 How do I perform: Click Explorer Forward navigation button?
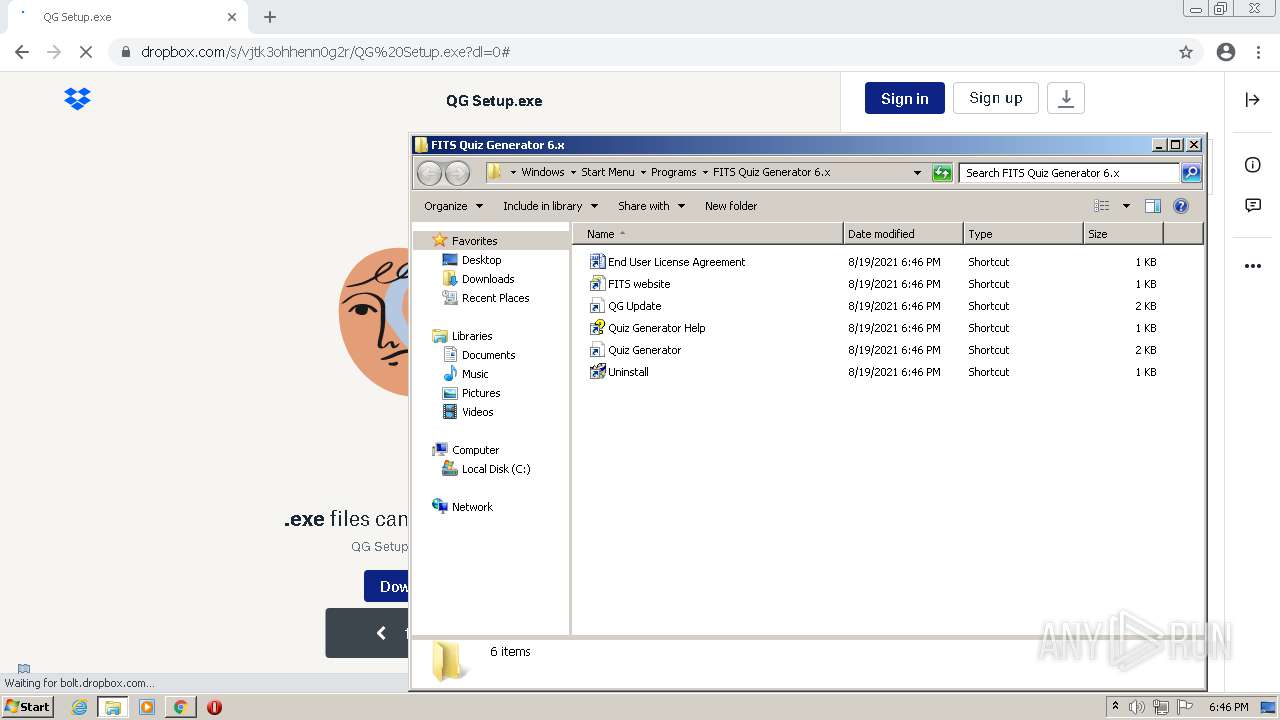coord(457,173)
